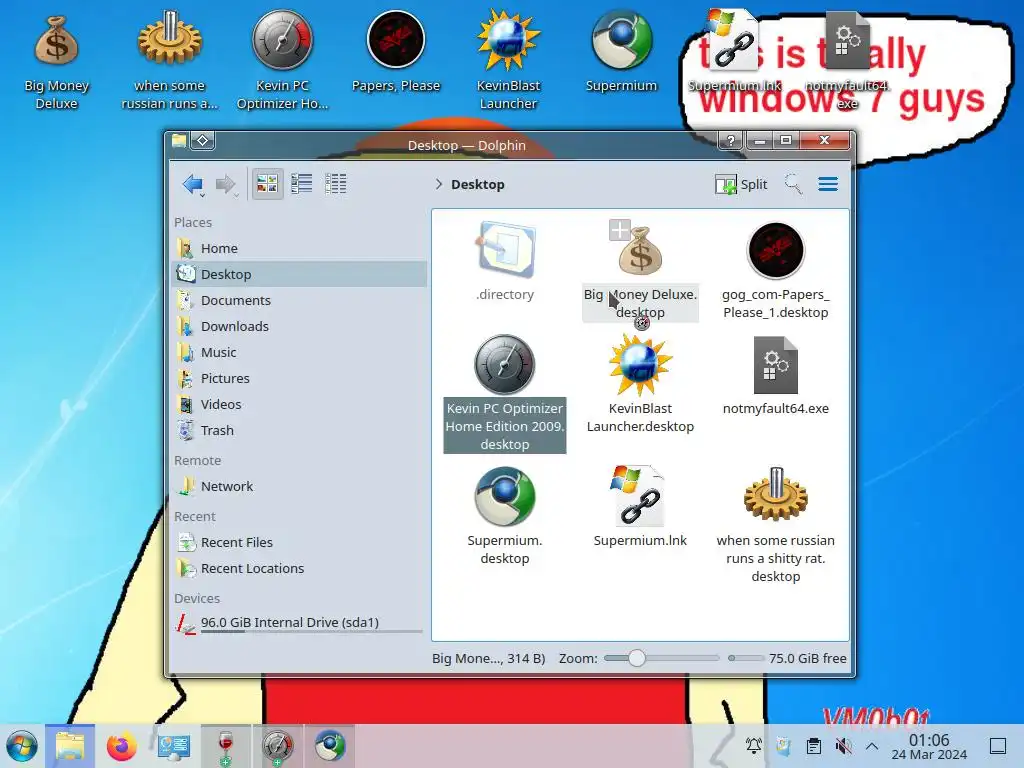This screenshot has height=768, width=1024.
Task: Open Supermium.lnk desktop shortcut
Action: (x=734, y=51)
